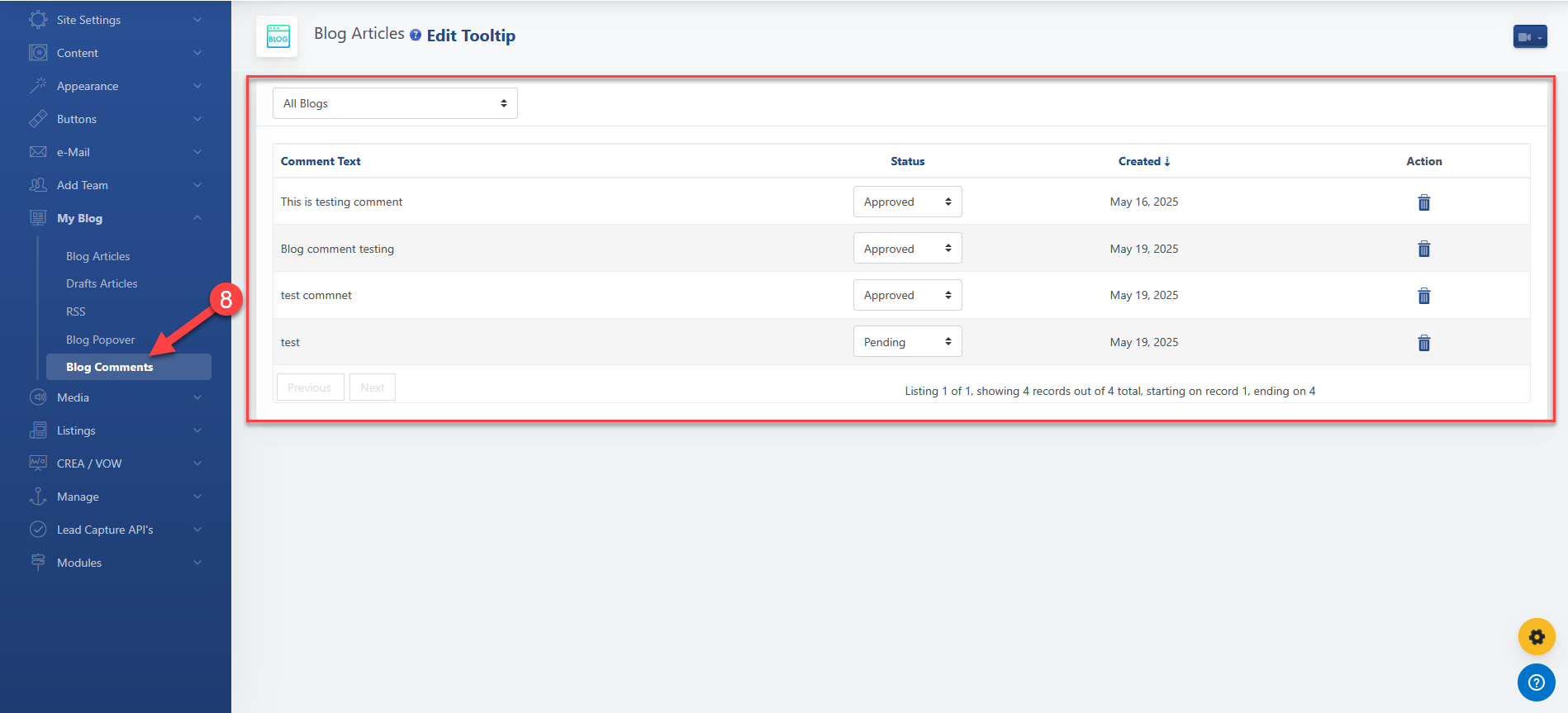This screenshot has width=1568, height=713.
Task: Open the Pending status dropdown
Action: pos(907,342)
